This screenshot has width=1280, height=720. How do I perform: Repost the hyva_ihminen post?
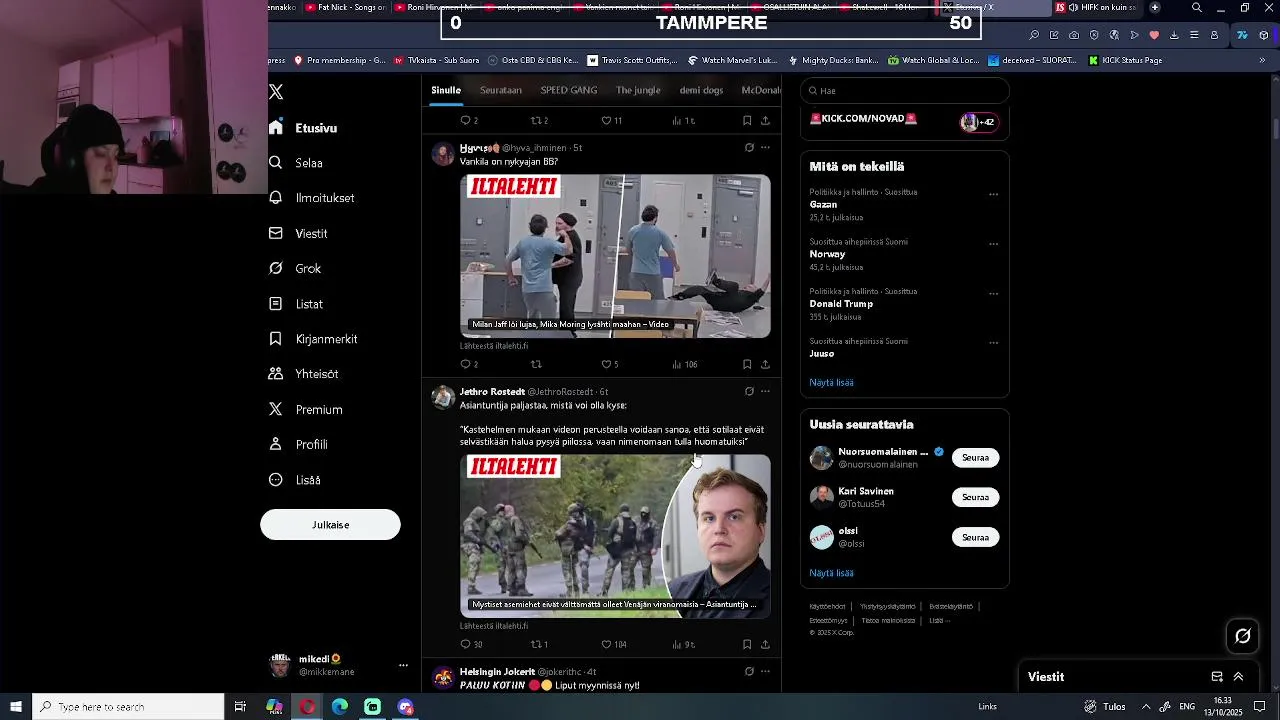(536, 364)
